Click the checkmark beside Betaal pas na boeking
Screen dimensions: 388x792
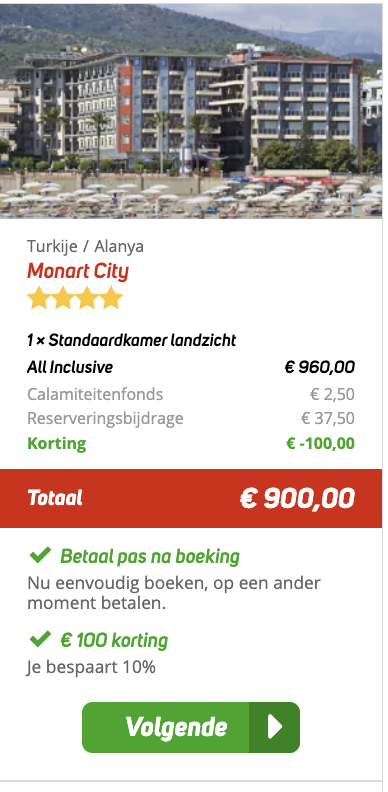(40, 555)
